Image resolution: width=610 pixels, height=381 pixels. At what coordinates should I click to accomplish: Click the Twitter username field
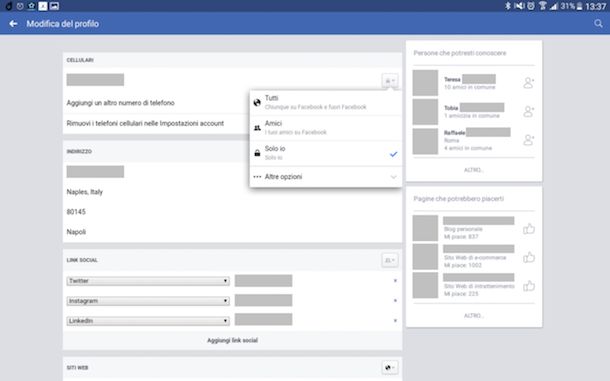click(263, 281)
